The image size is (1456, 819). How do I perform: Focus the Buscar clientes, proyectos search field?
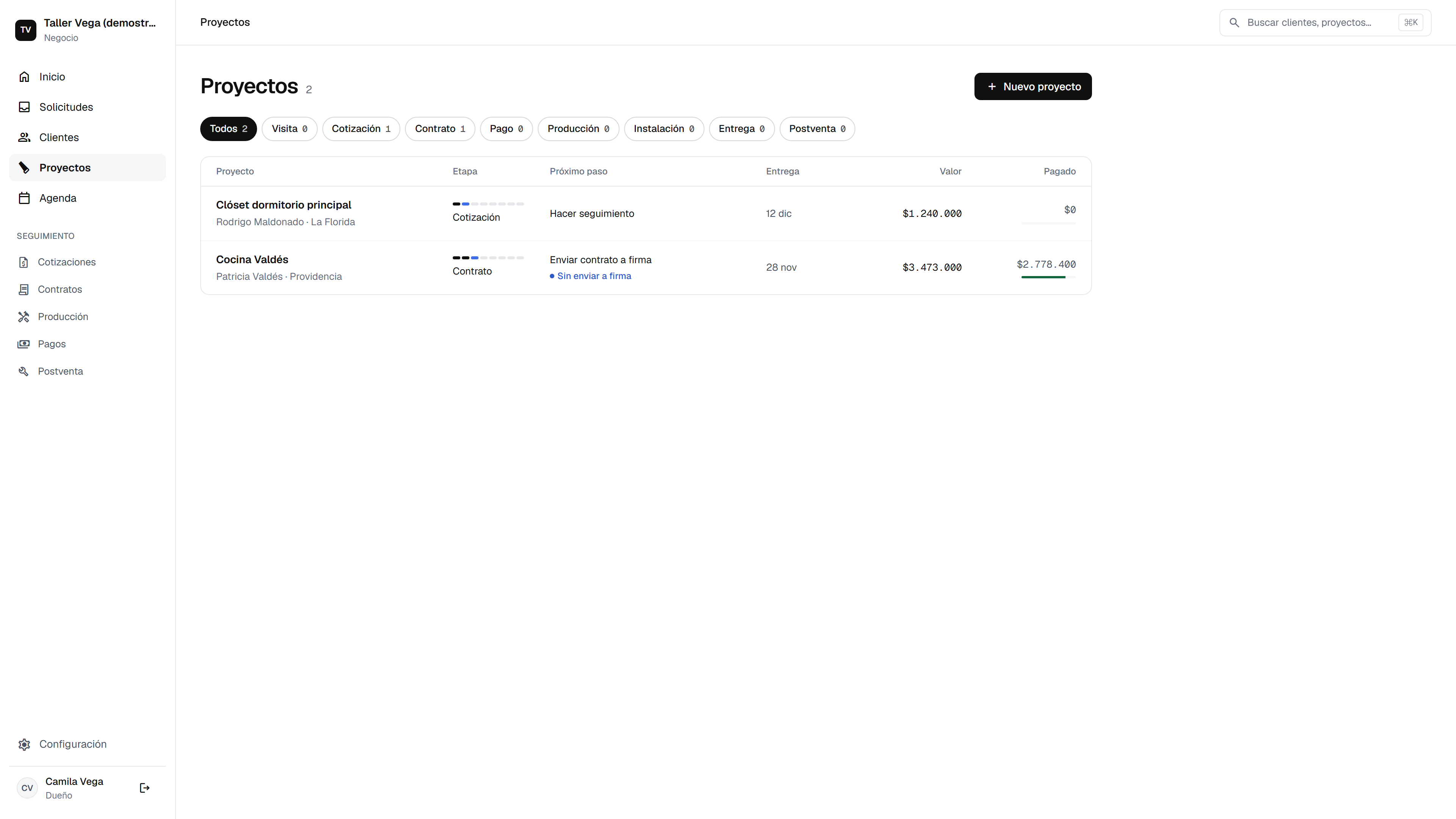tap(1325, 23)
